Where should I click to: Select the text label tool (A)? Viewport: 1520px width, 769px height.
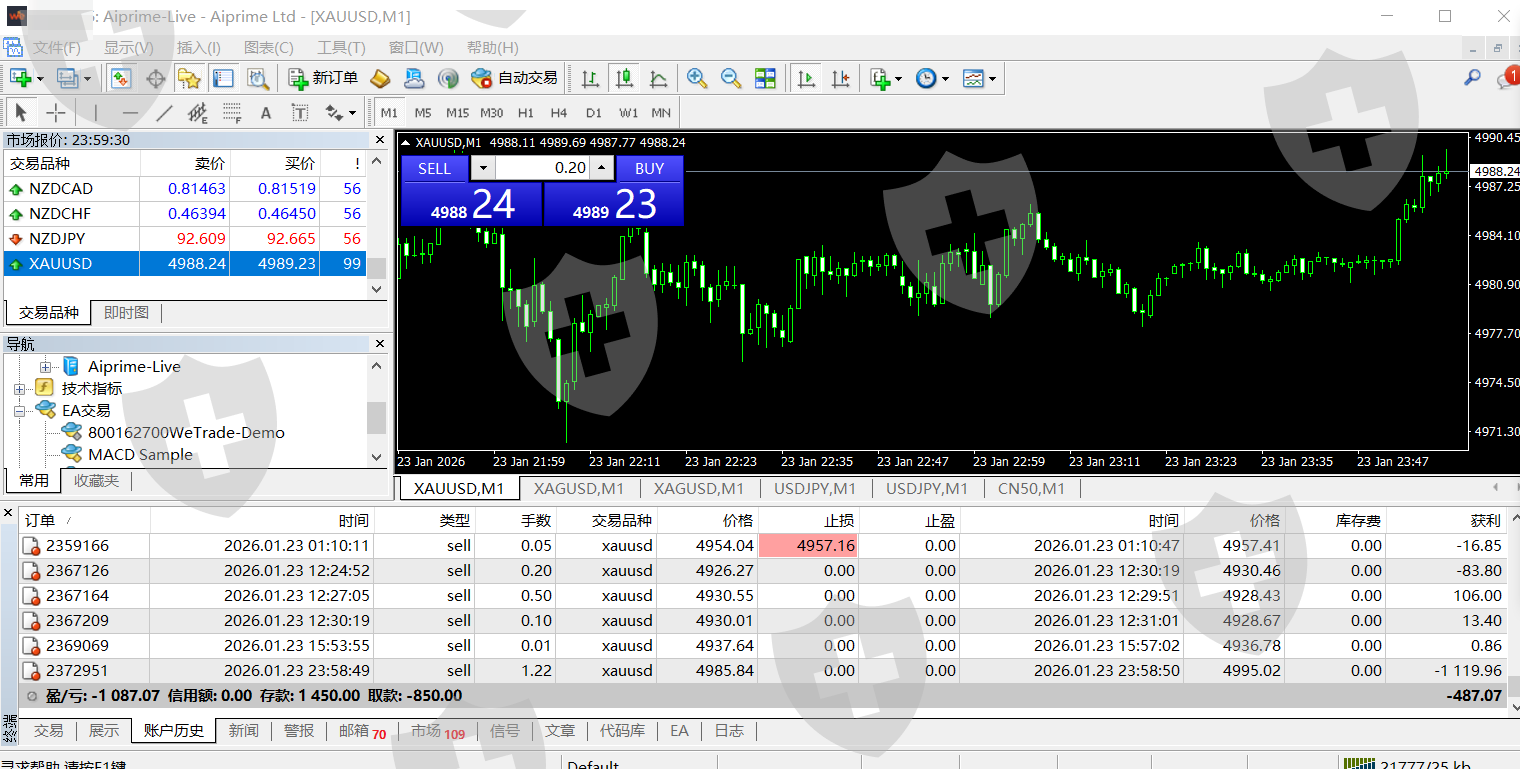[x=266, y=113]
